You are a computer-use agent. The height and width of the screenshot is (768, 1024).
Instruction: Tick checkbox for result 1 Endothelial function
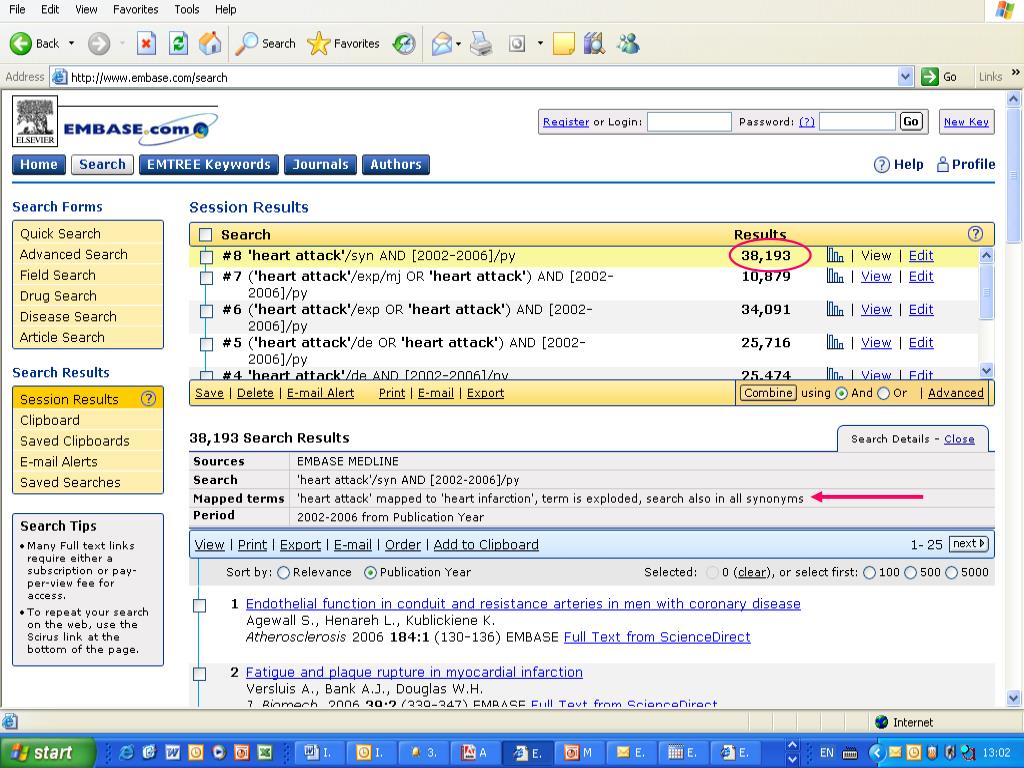coord(199,605)
